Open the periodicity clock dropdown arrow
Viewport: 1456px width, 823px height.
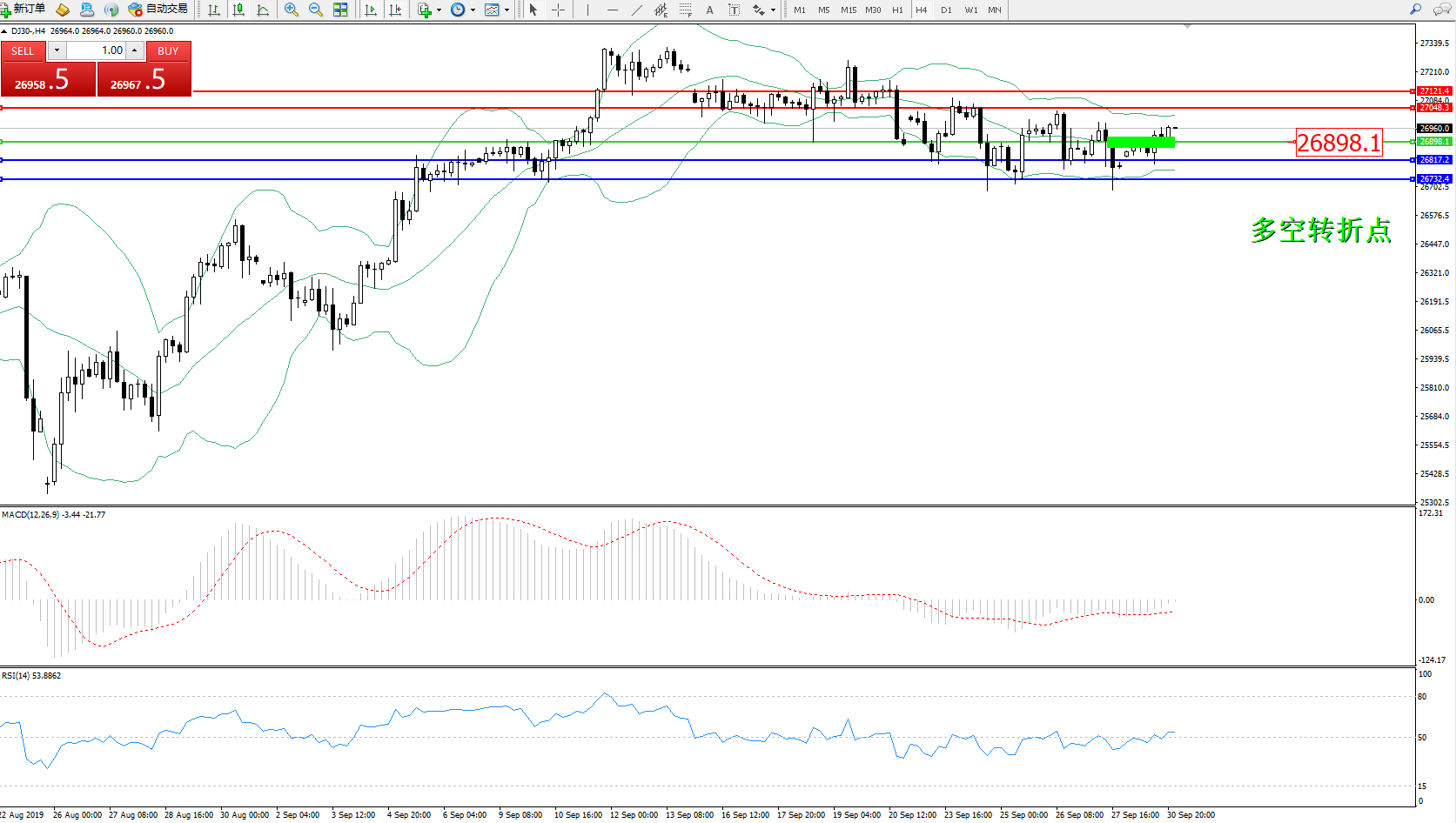click(473, 10)
